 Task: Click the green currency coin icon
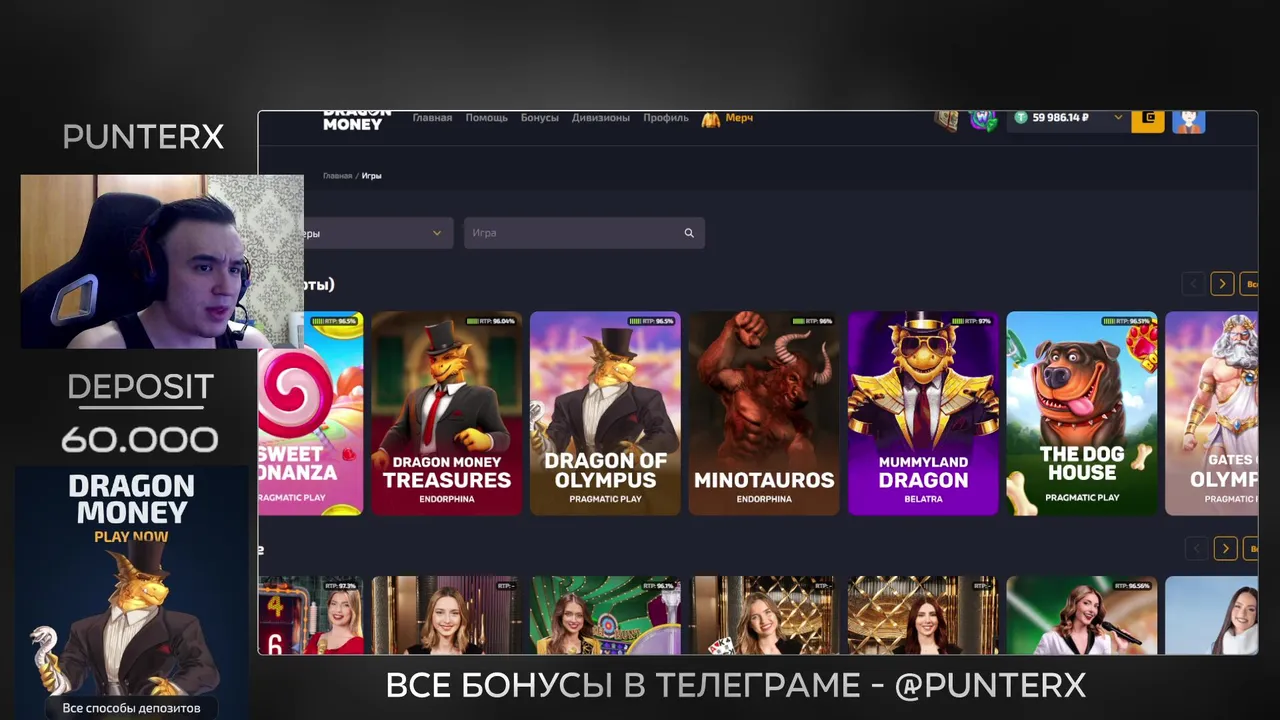[x=1020, y=118]
